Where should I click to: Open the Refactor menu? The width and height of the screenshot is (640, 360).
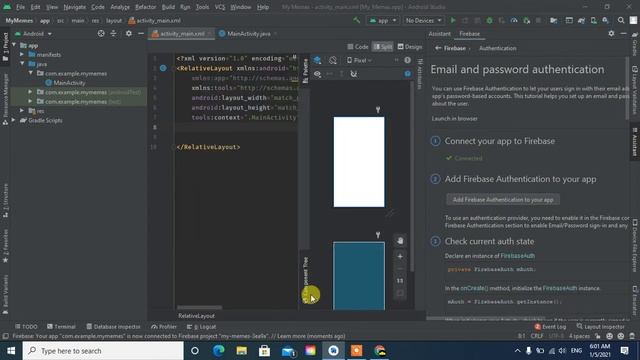coord(146,7)
